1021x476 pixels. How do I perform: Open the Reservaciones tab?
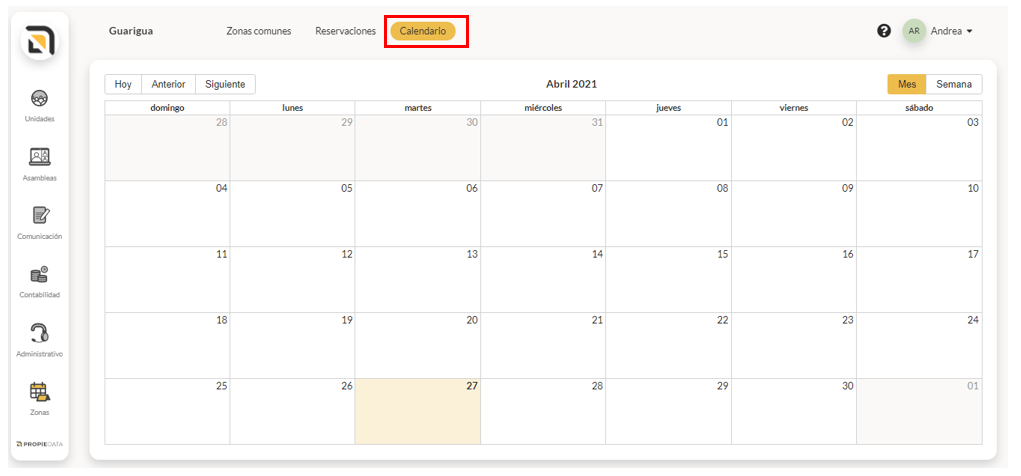(x=345, y=31)
